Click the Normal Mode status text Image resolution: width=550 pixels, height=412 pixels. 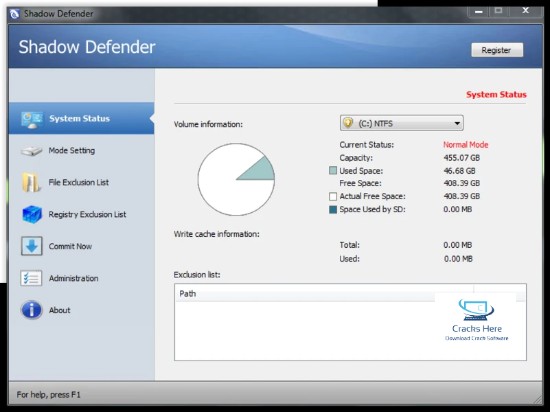tap(465, 145)
